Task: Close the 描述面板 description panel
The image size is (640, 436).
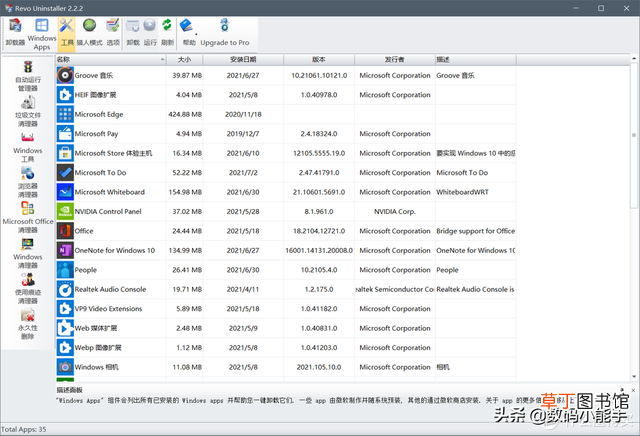Action: coord(633,391)
